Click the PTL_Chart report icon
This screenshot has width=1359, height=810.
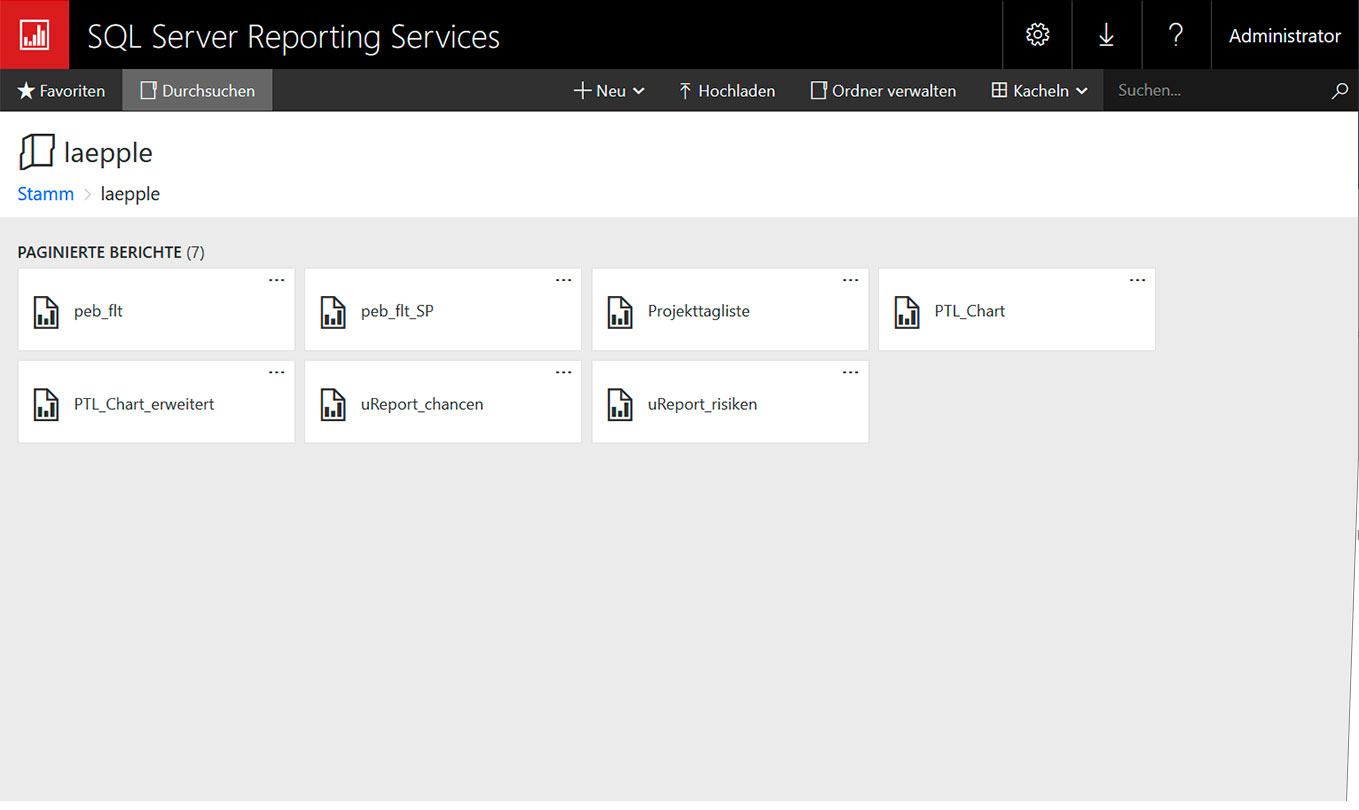tap(907, 312)
